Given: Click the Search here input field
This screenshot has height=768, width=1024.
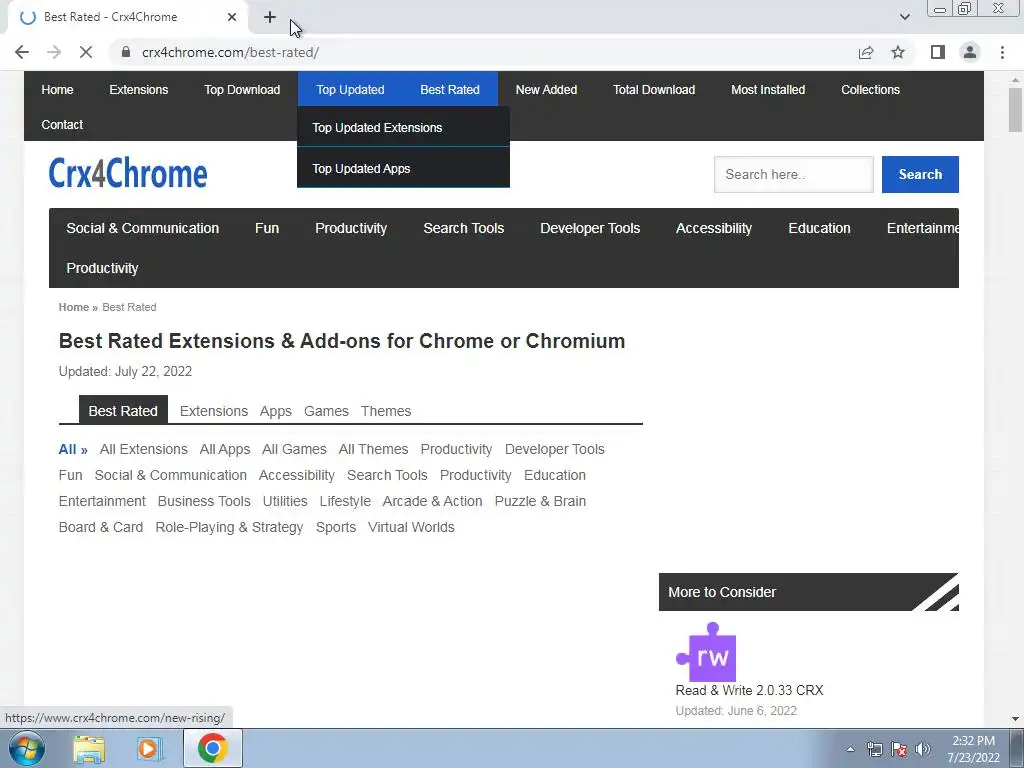Looking at the screenshot, I should 793,174.
